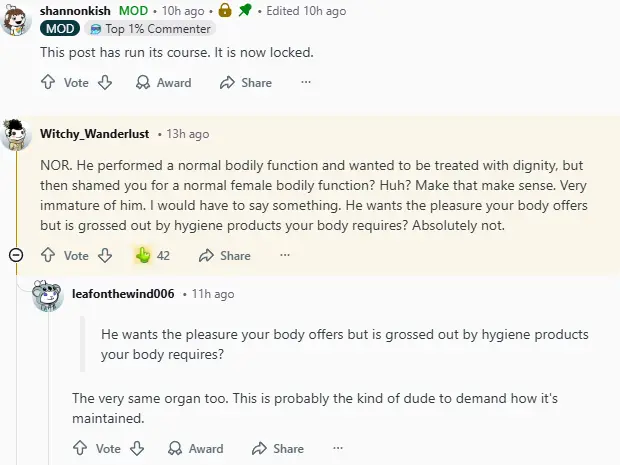Upvote leafonthewind006's reply
Viewport: 620px width, 465px height.
(80, 448)
